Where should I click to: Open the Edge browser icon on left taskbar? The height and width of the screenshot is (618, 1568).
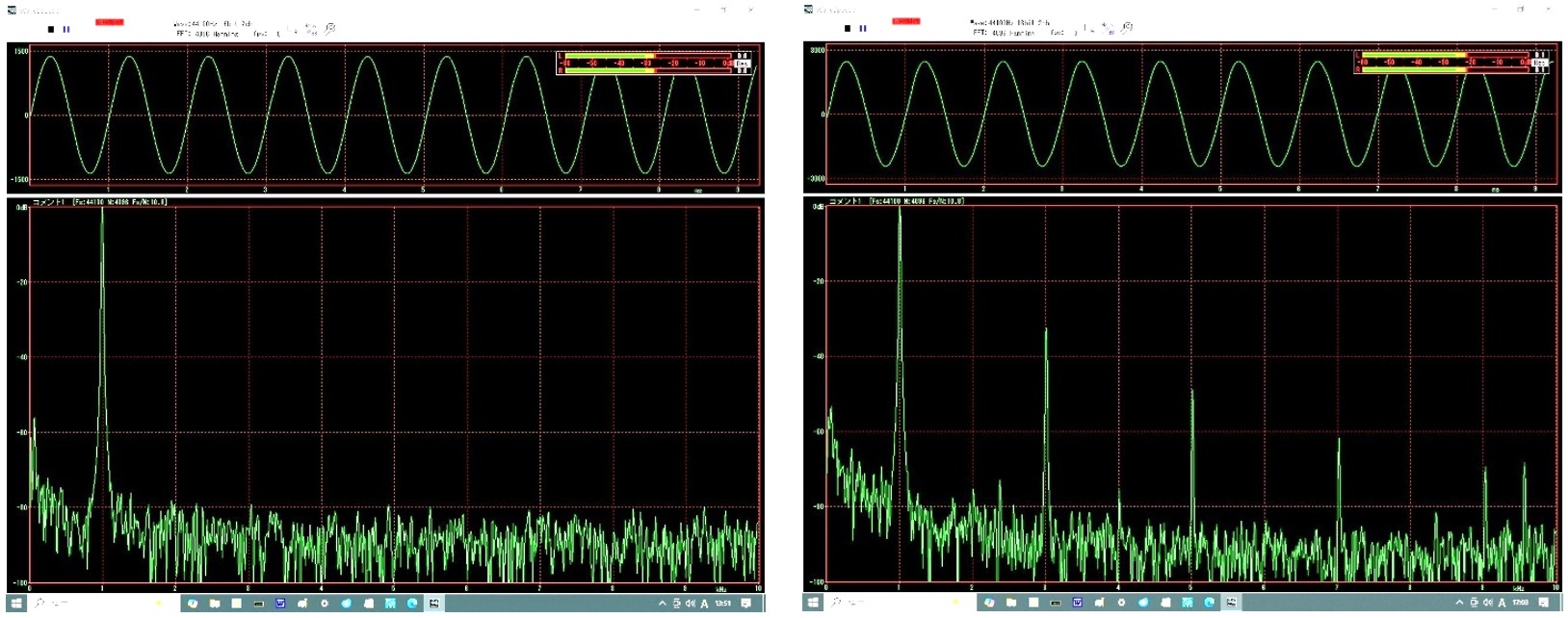point(412,604)
